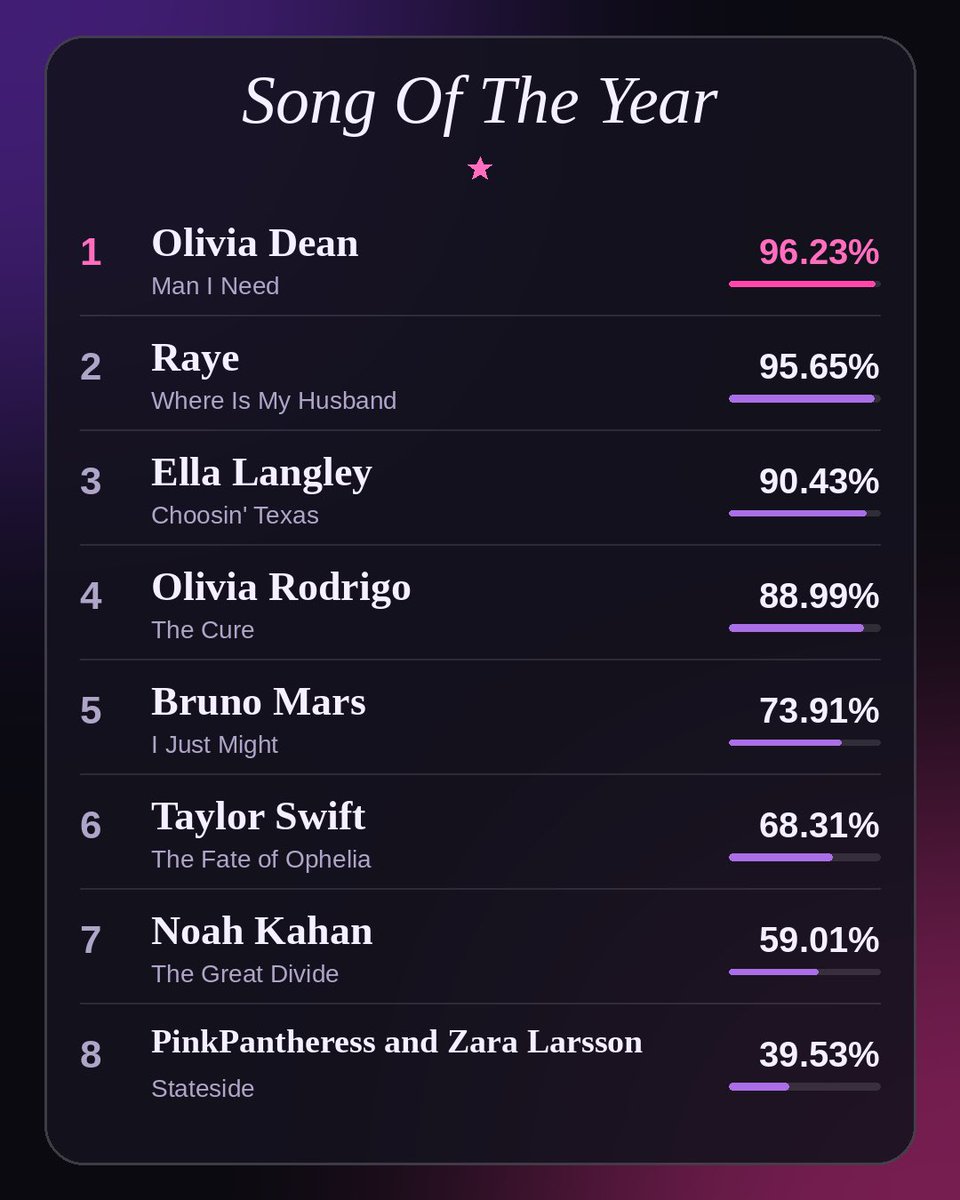Click the 39.53% progress bar
This screenshot has width=960, height=1200.
point(805,1087)
